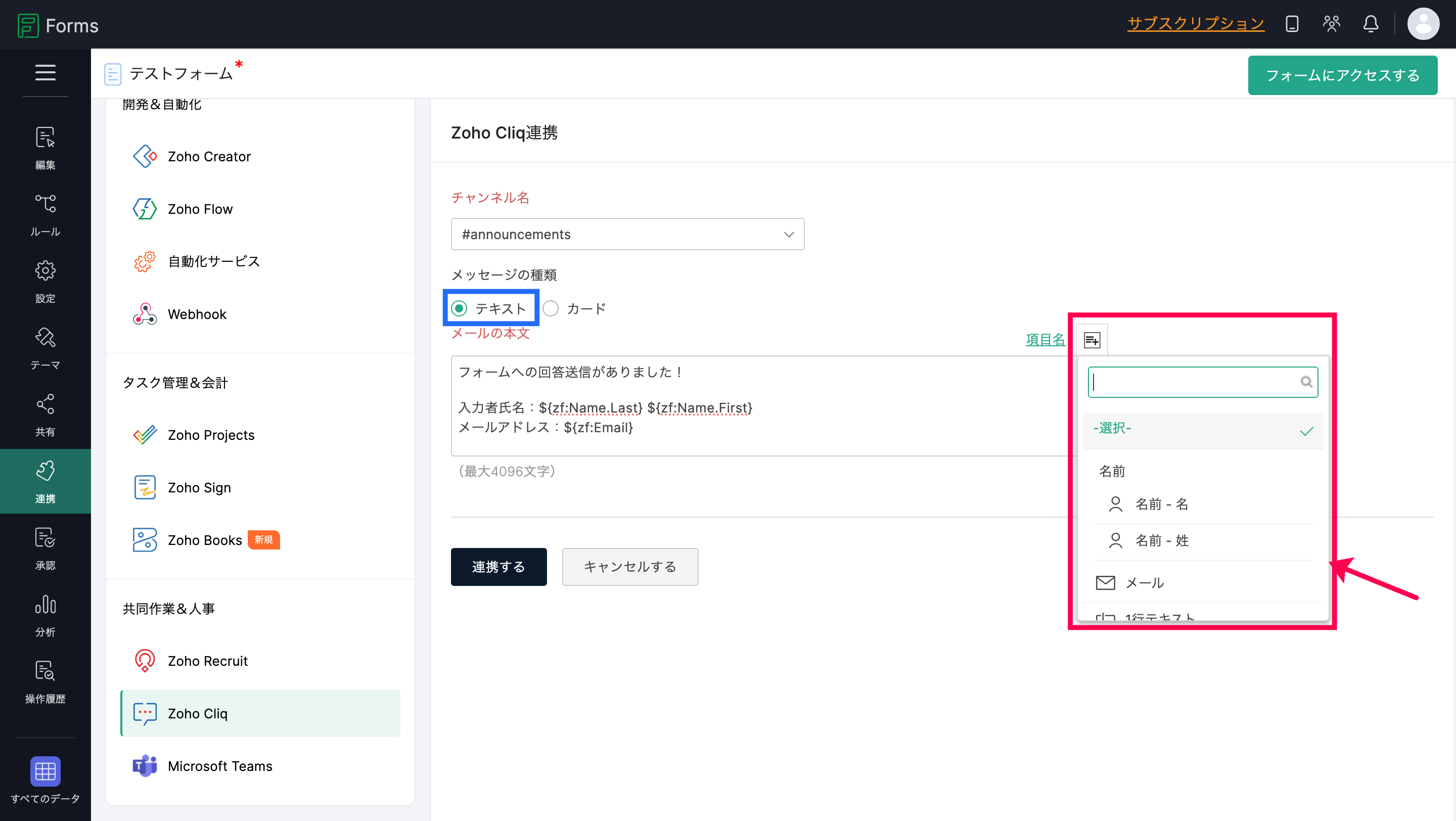The image size is (1456, 821).
Task: Open すべてのデータ (All data) grid icon
Action: 45,771
